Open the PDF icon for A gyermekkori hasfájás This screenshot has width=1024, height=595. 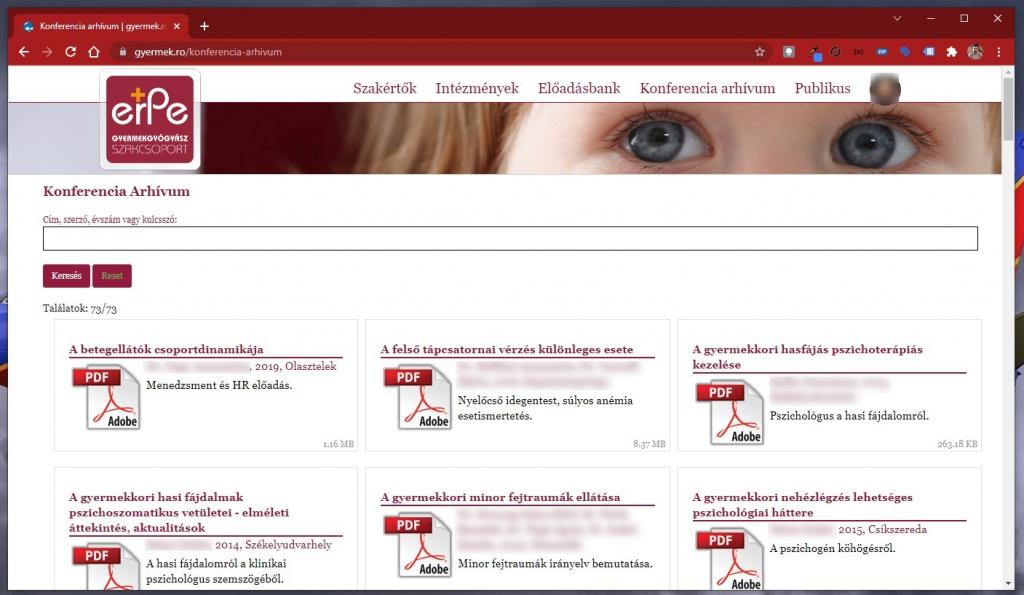coord(729,412)
